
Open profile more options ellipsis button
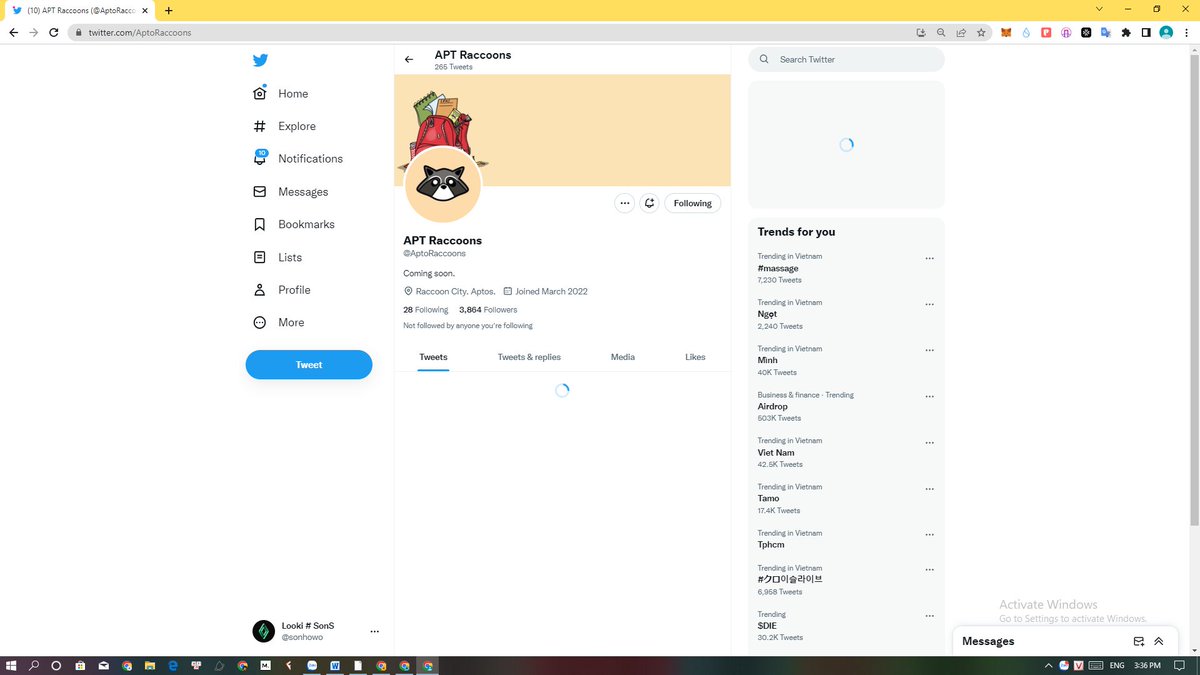[x=625, y=203]
